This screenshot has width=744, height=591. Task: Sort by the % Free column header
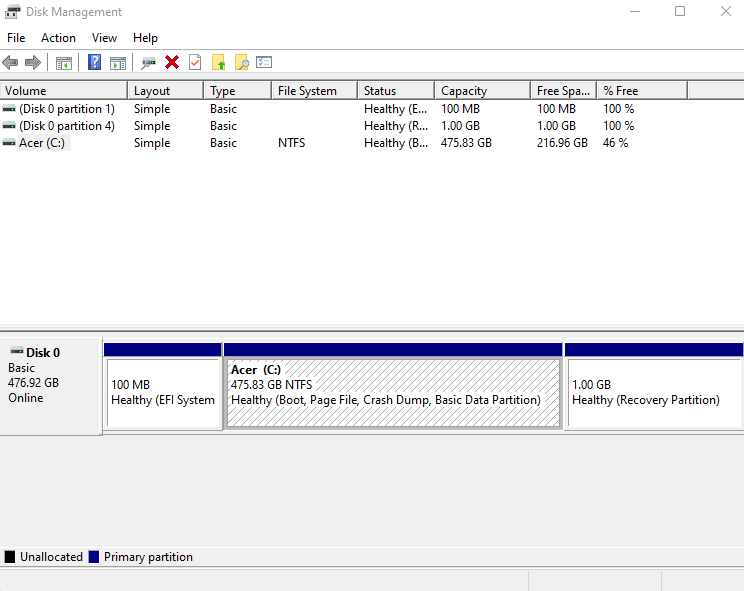[642, 91]
